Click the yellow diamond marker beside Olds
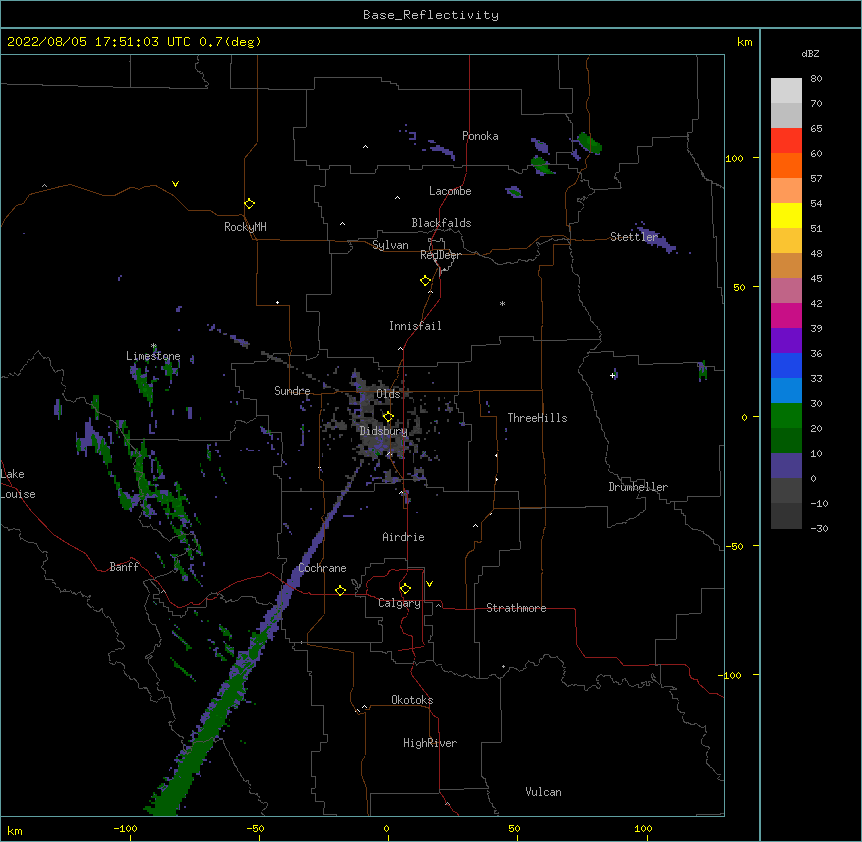Screen dimensions: 862x842 click(x=388, y=417)
